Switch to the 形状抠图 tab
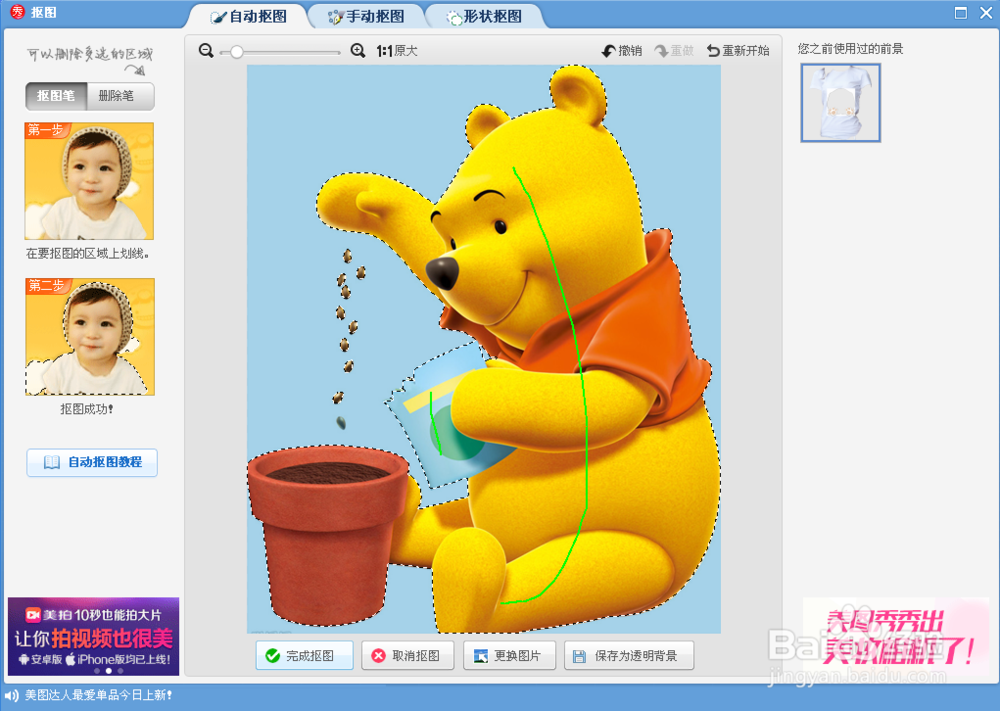 coord(484,16)
